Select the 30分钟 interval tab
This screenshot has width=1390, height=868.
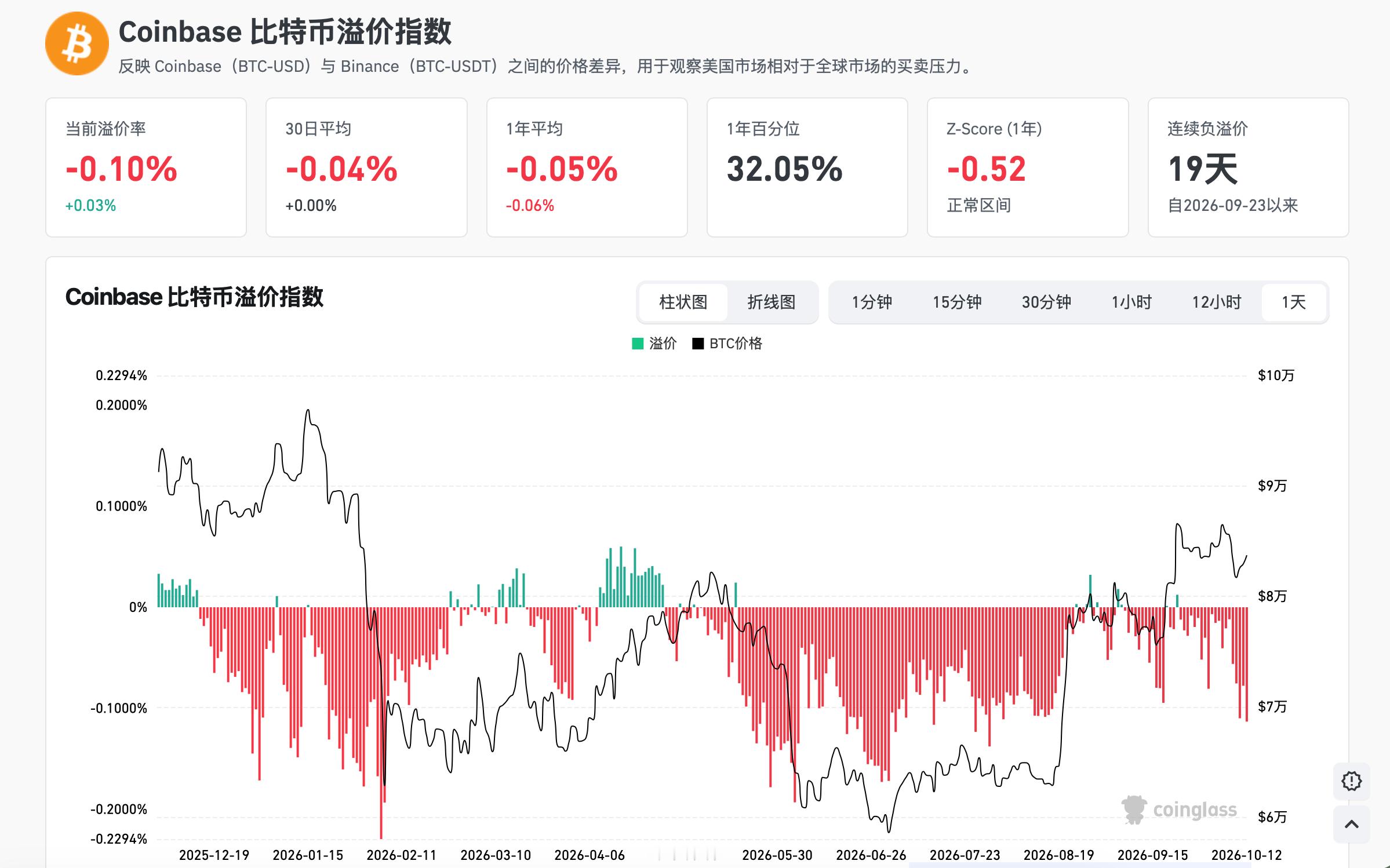point(1046,302)
